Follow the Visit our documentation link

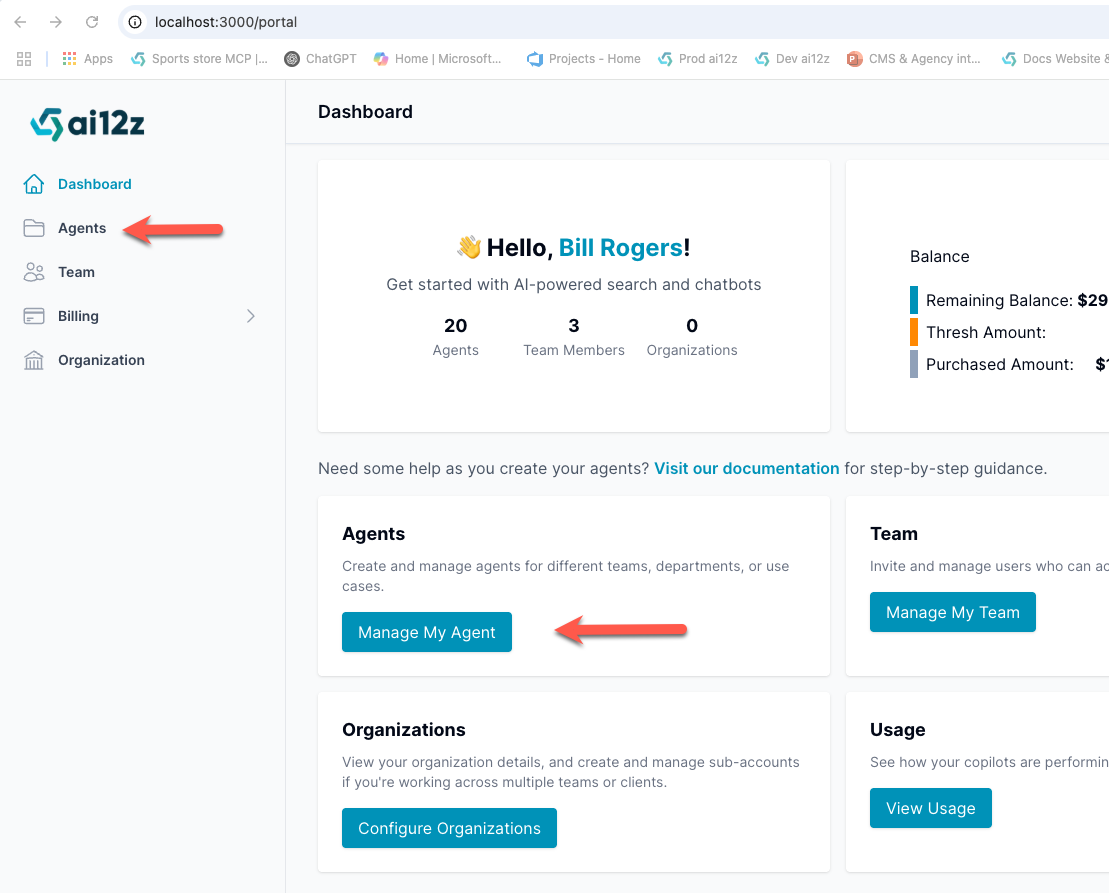pos(747,468)
